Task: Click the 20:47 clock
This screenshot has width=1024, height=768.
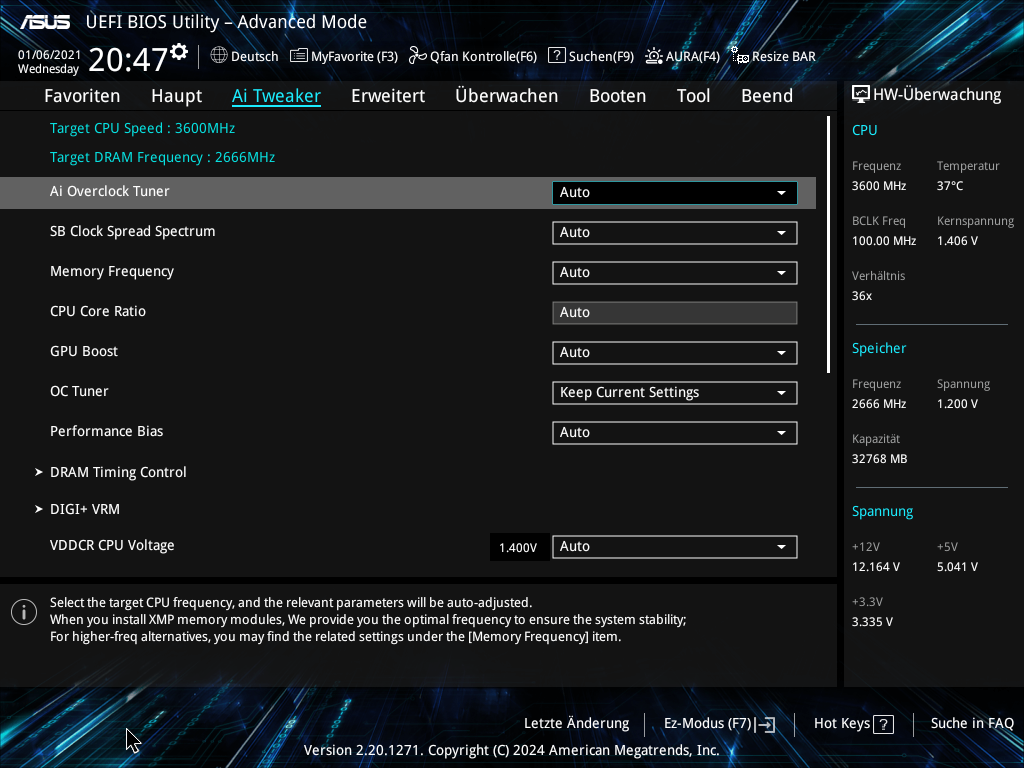Action: [128, 59]
